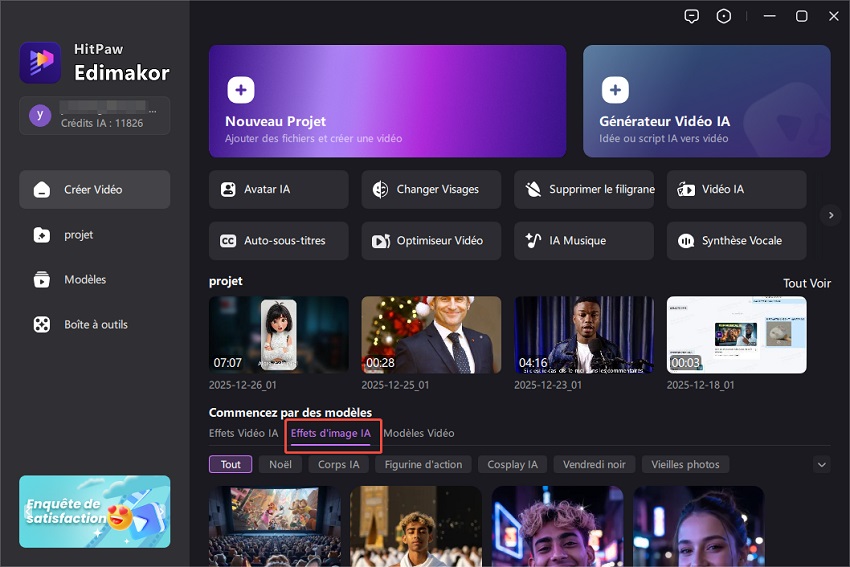Open the 2025-12-25_01 project thumbnail
This screenshot has height=567, width=850.
pos(431,335)
